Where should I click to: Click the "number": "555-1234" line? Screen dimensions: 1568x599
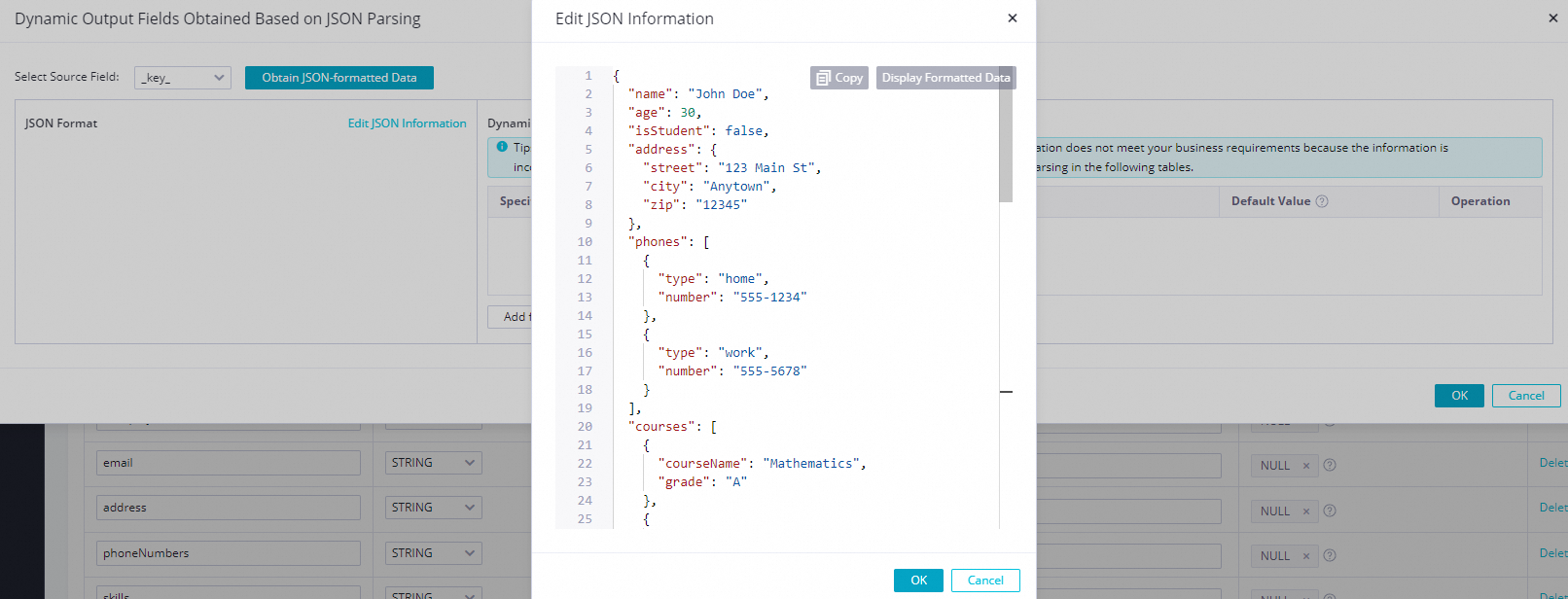[732, 298]
